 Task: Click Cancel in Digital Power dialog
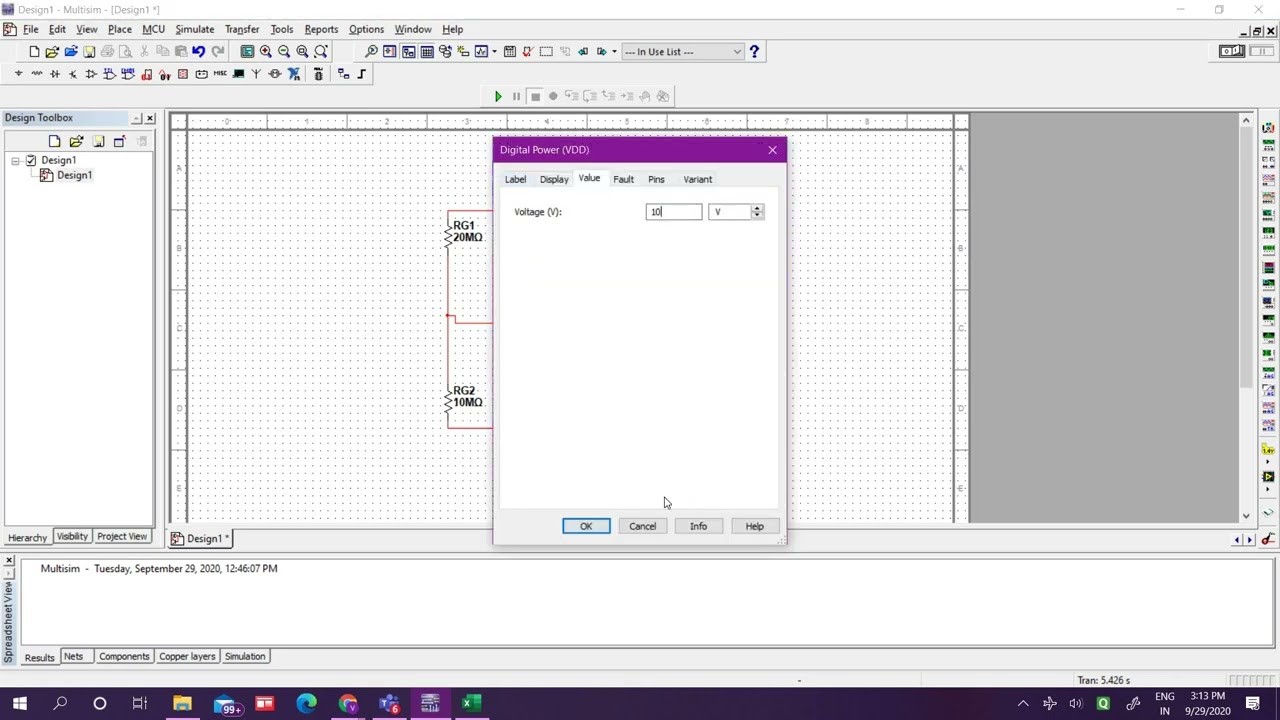pyautogui.click(x=642, y=526)
